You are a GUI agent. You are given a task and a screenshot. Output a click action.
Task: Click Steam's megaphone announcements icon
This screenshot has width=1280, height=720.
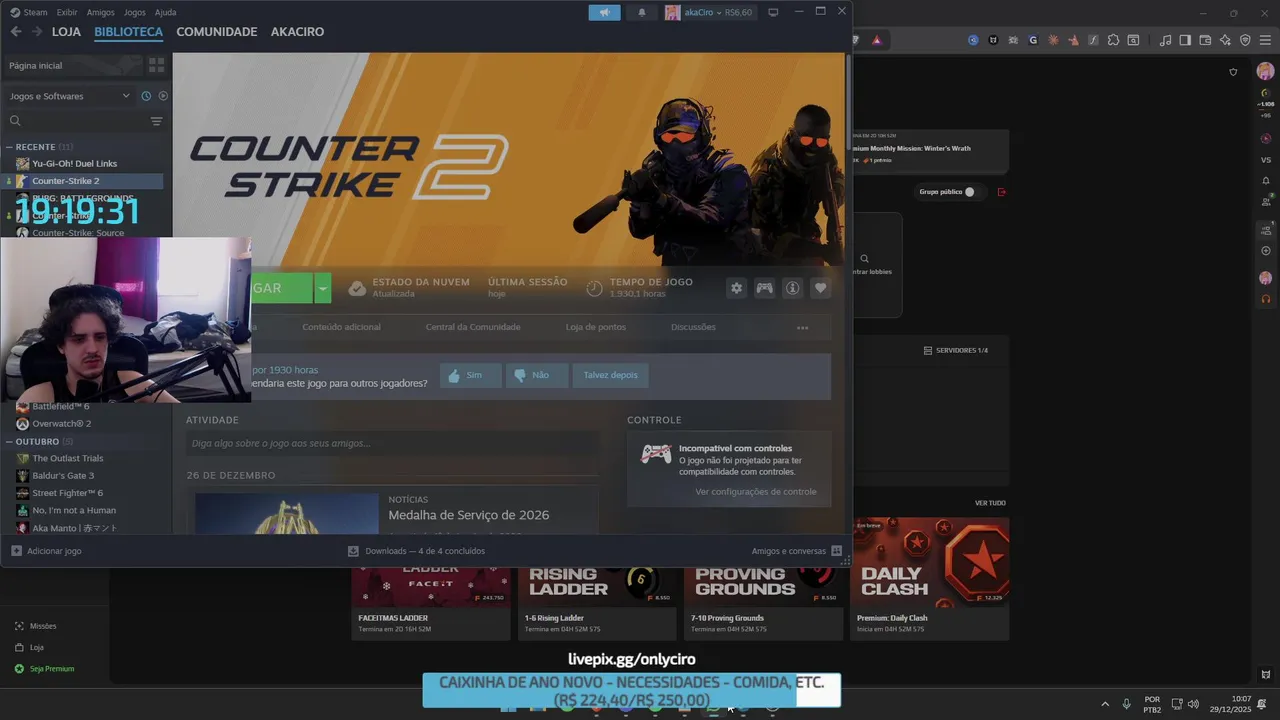pos(604,12)
